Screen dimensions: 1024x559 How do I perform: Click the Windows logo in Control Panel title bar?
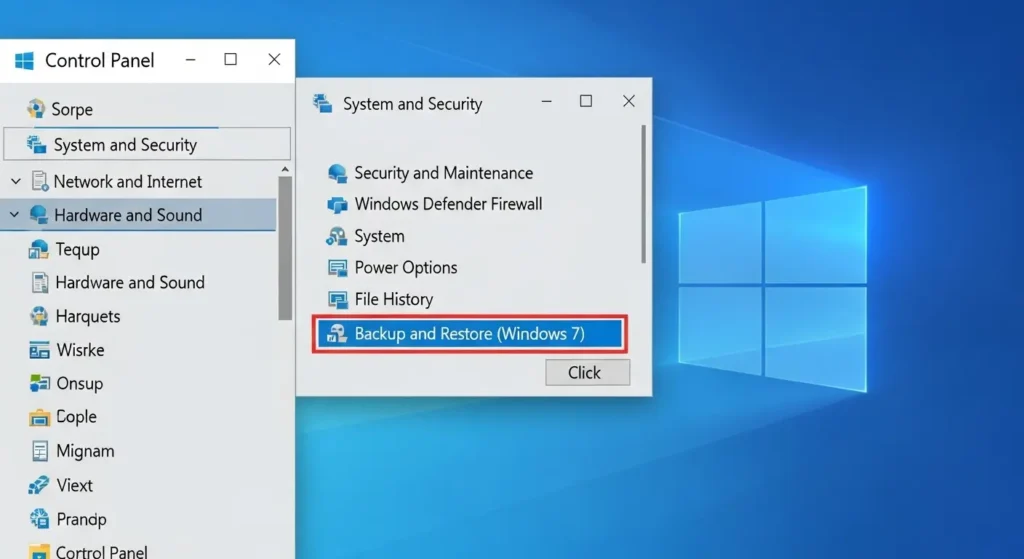pos(24,61)
